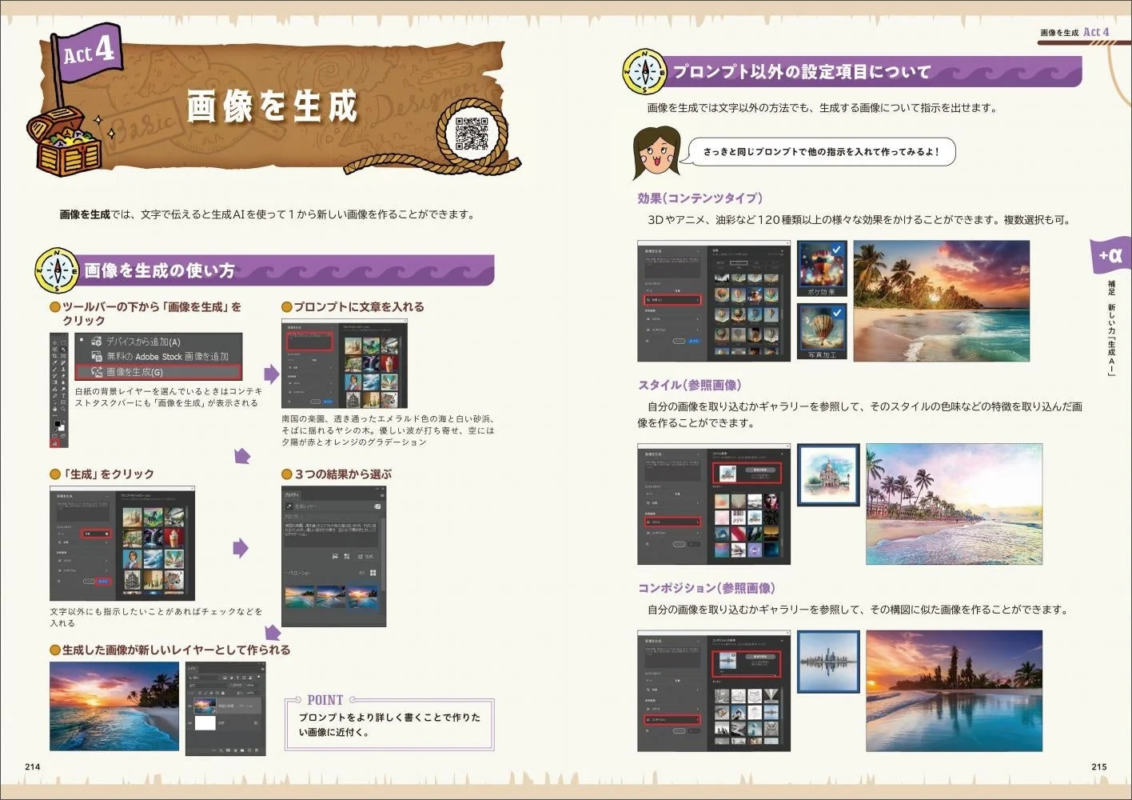
Task: Expand the red-outlined effects row in settings
Action: pos(673,299)
